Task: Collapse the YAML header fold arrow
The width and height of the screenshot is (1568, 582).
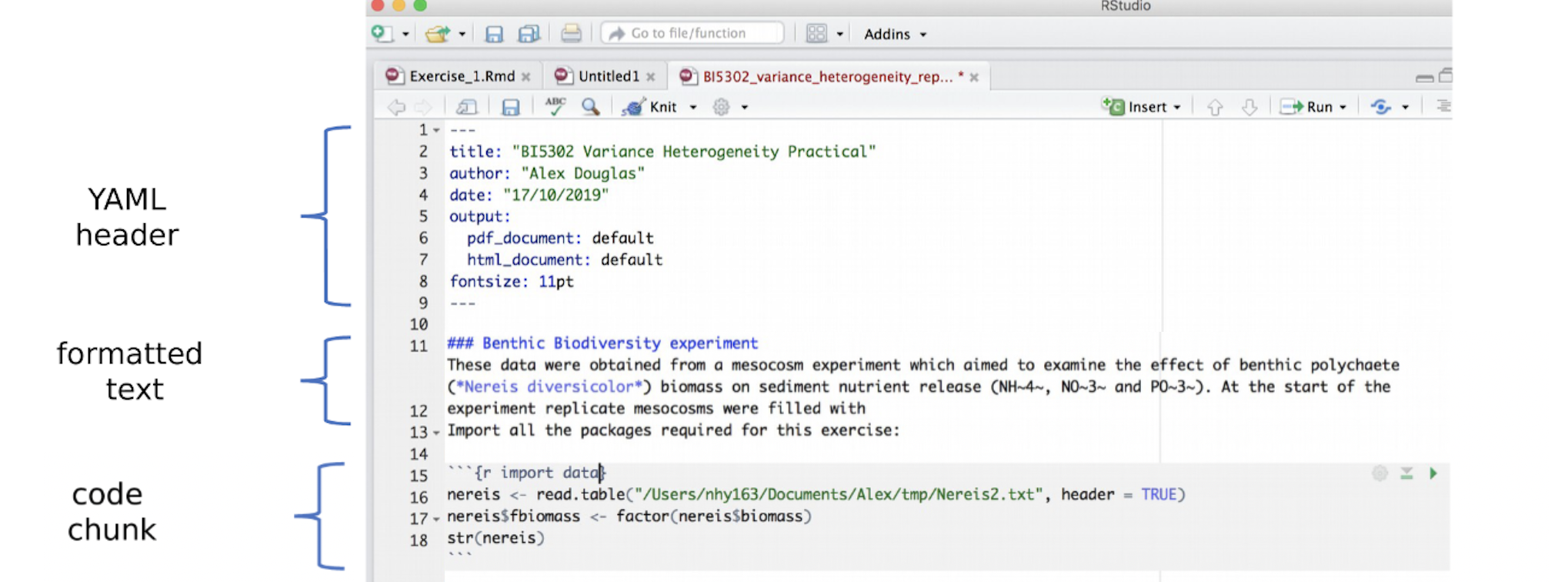Action: 436,130
